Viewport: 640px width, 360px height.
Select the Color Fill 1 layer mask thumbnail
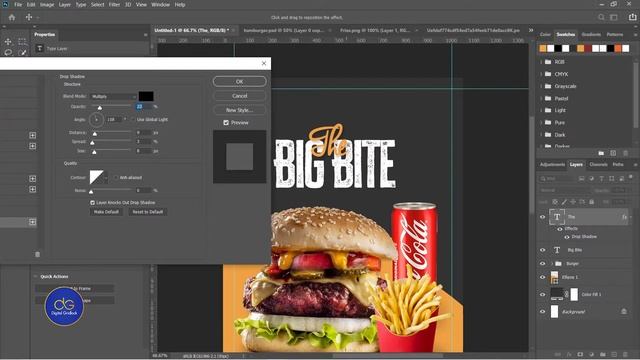pyautogui.click(x=574, y=294)
